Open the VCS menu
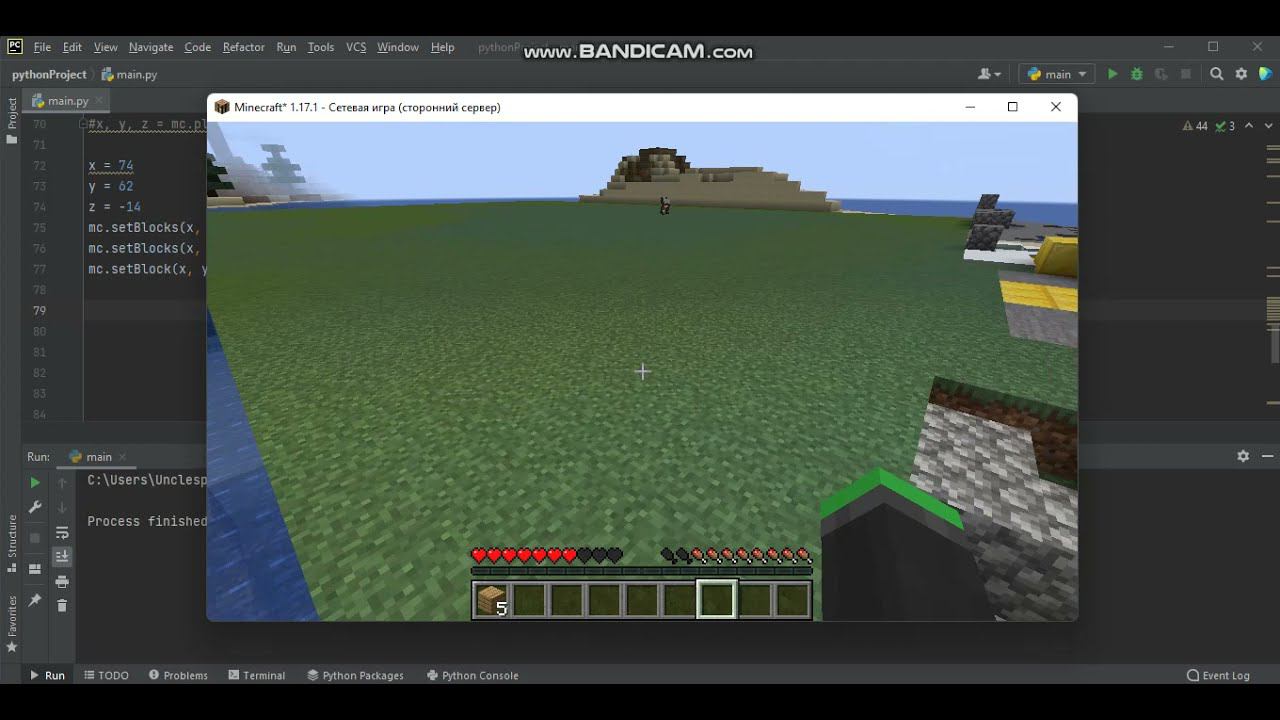Viewport: 1280px width, 720px height. pyautogui.click(x=356, y=47)
